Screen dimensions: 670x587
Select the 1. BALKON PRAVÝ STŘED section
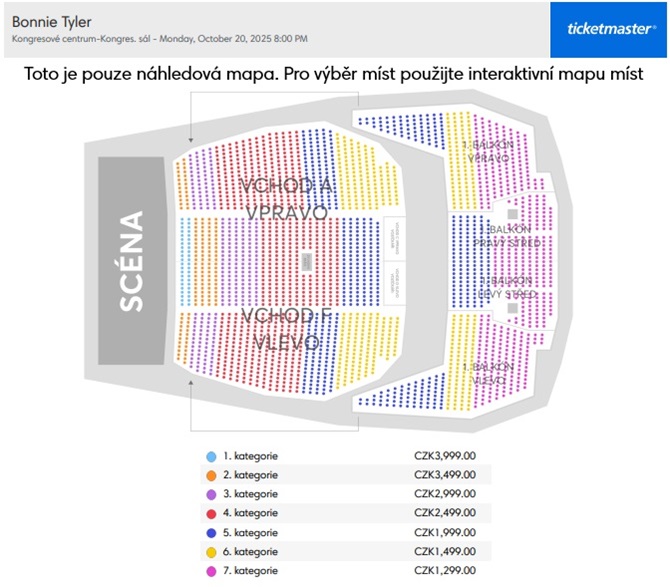pyautogui.click(x=507, y=236)
